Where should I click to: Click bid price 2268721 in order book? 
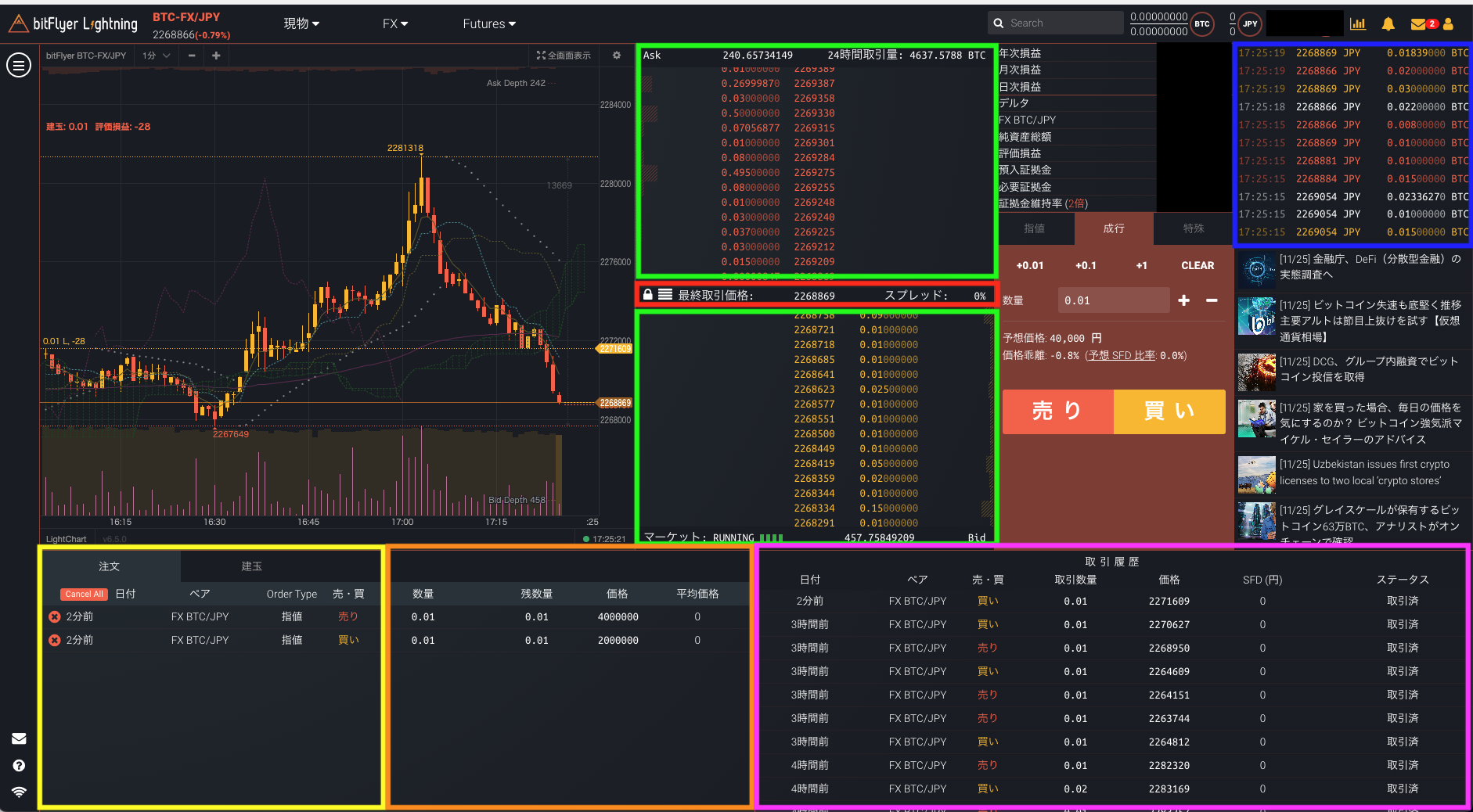(814, 330)
